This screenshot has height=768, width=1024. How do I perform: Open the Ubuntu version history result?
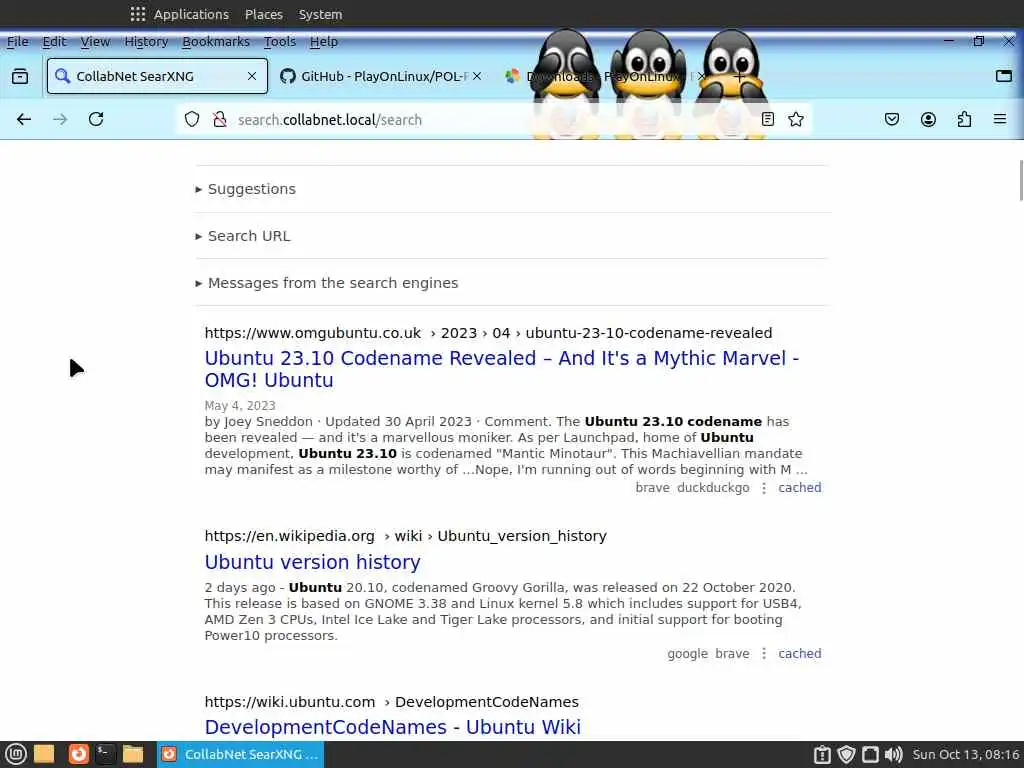pos(312,562)
